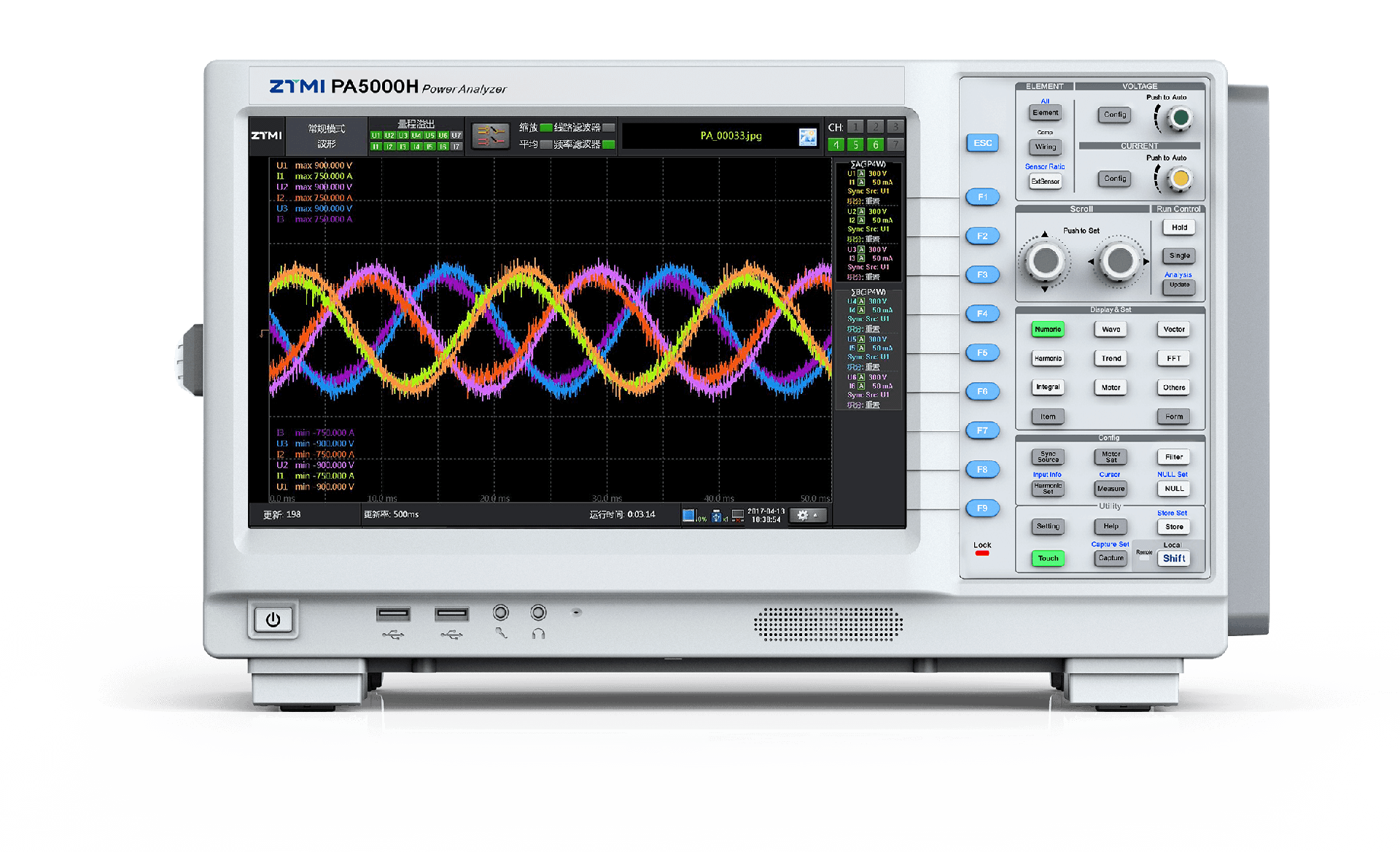Select the Vector display mode
This screenshot has height=852, width=1400.
pos(1174,330)
